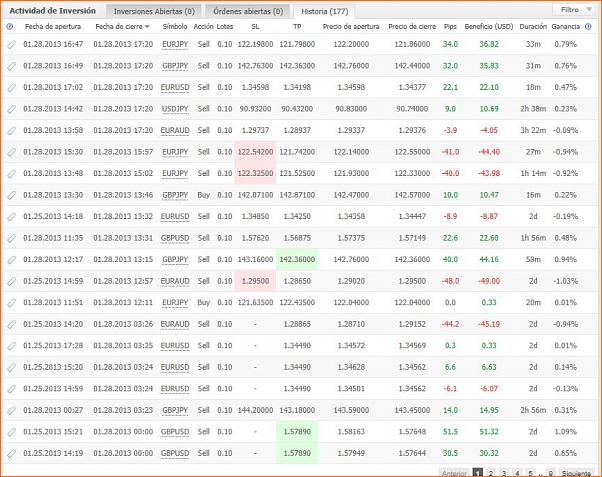Click the Ganancia value 1.09%
Image resolution: width=602 pixels, height=477 pixels.
[566, 432]
